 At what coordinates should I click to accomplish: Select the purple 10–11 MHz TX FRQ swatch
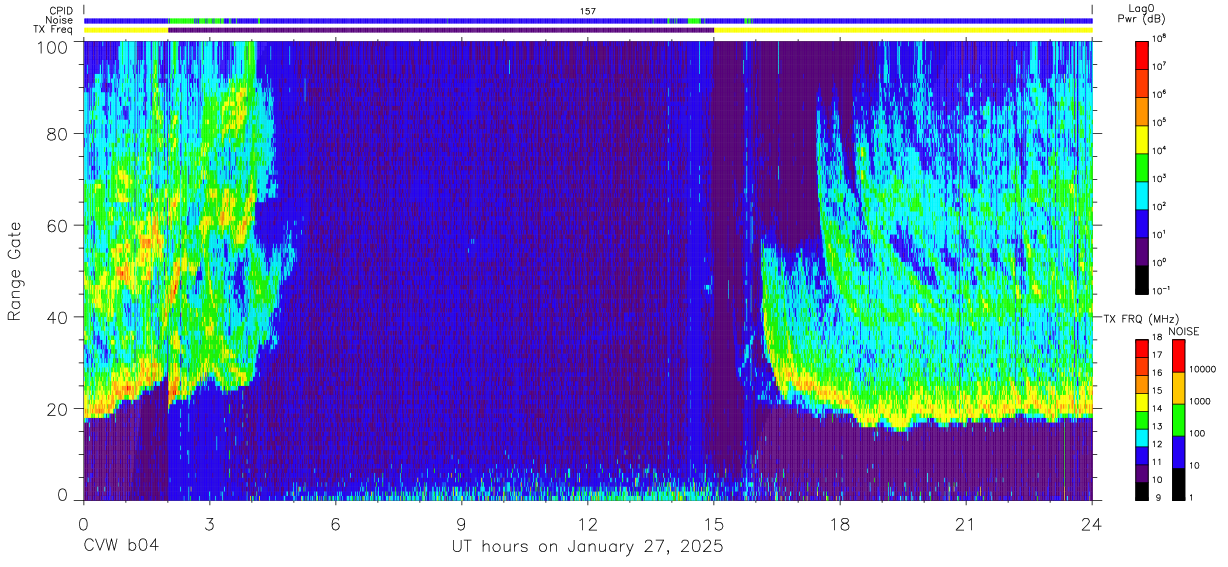point(1143,473)
